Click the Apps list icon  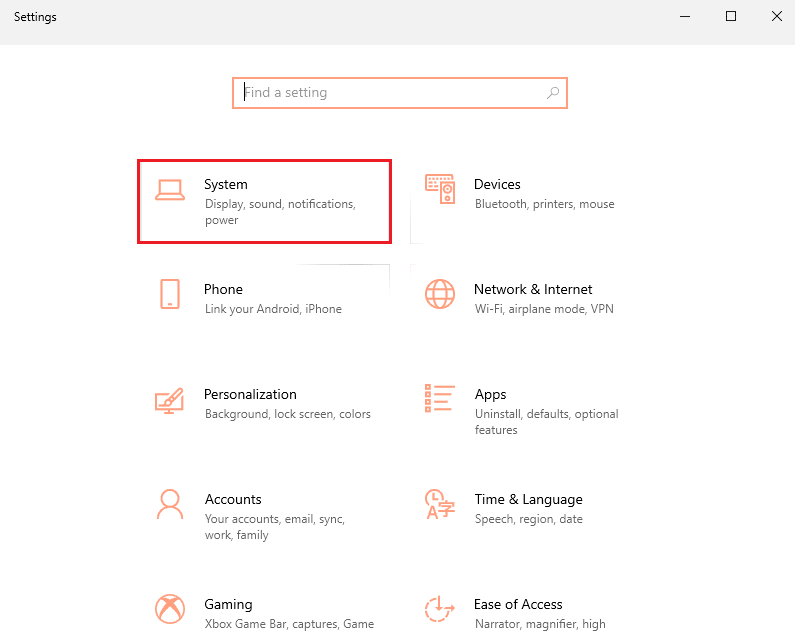[x=440, y=398]
